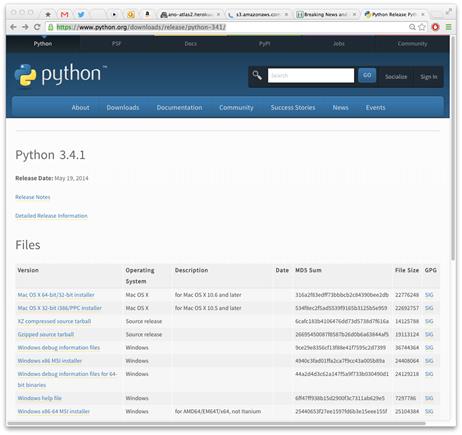
Task: Open the Release Notes link
Action: [33, 197]
